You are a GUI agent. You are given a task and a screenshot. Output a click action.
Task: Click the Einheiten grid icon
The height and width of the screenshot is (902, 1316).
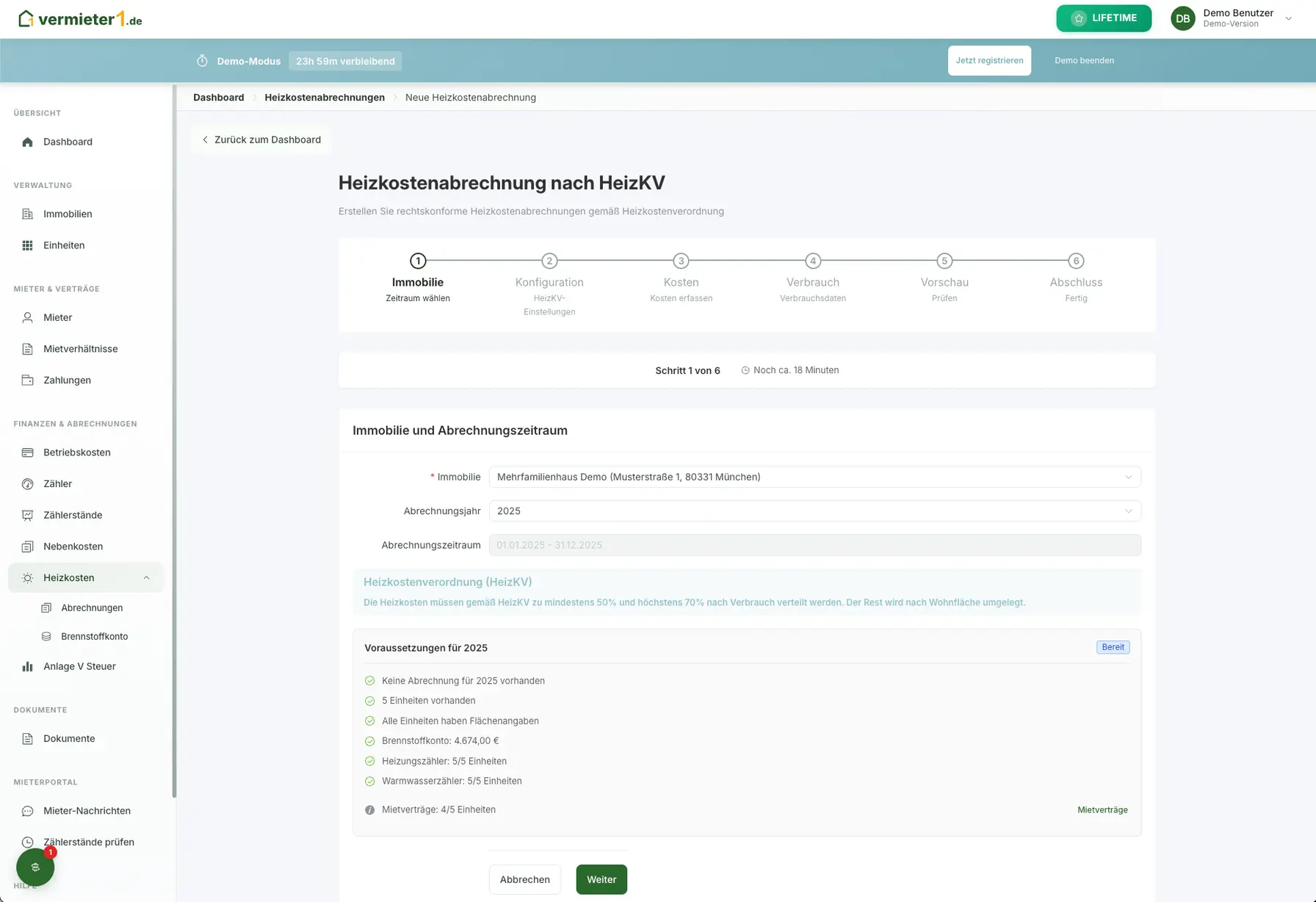27,245
